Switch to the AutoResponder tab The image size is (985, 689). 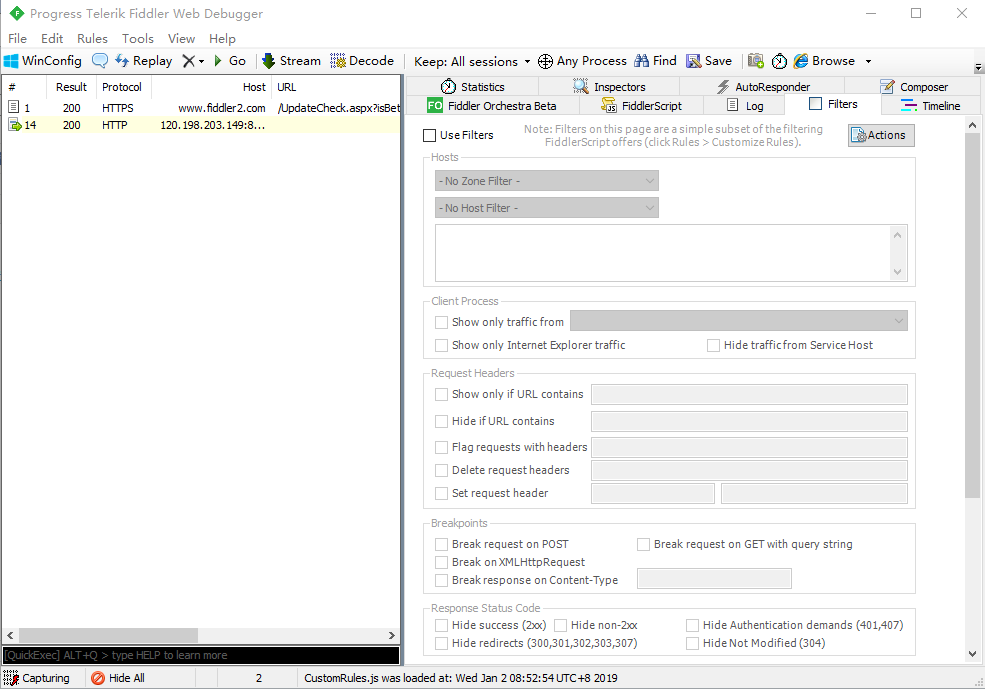pyautogui.click(x=762, y=87)
